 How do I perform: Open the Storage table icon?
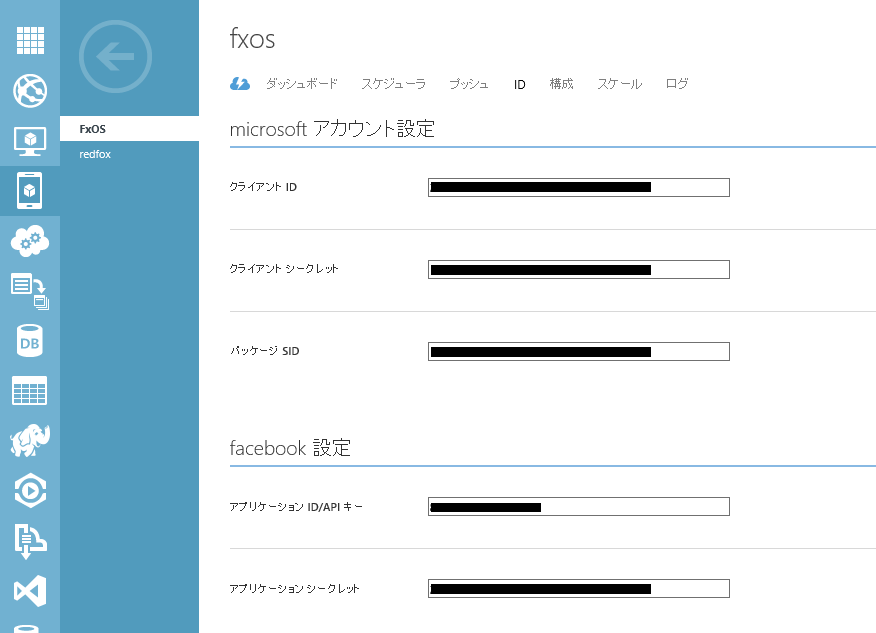(30, 391)
